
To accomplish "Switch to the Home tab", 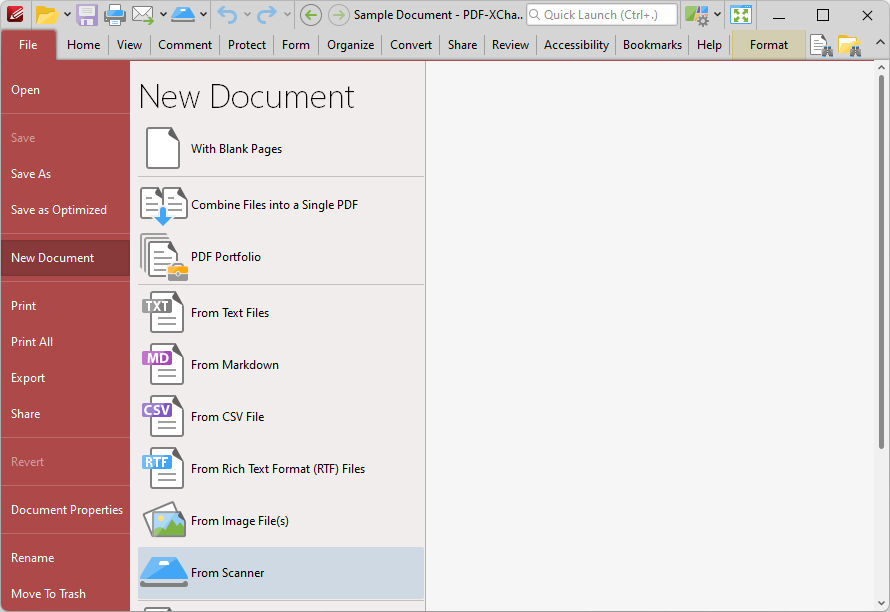I will click(x=83, y=45).
